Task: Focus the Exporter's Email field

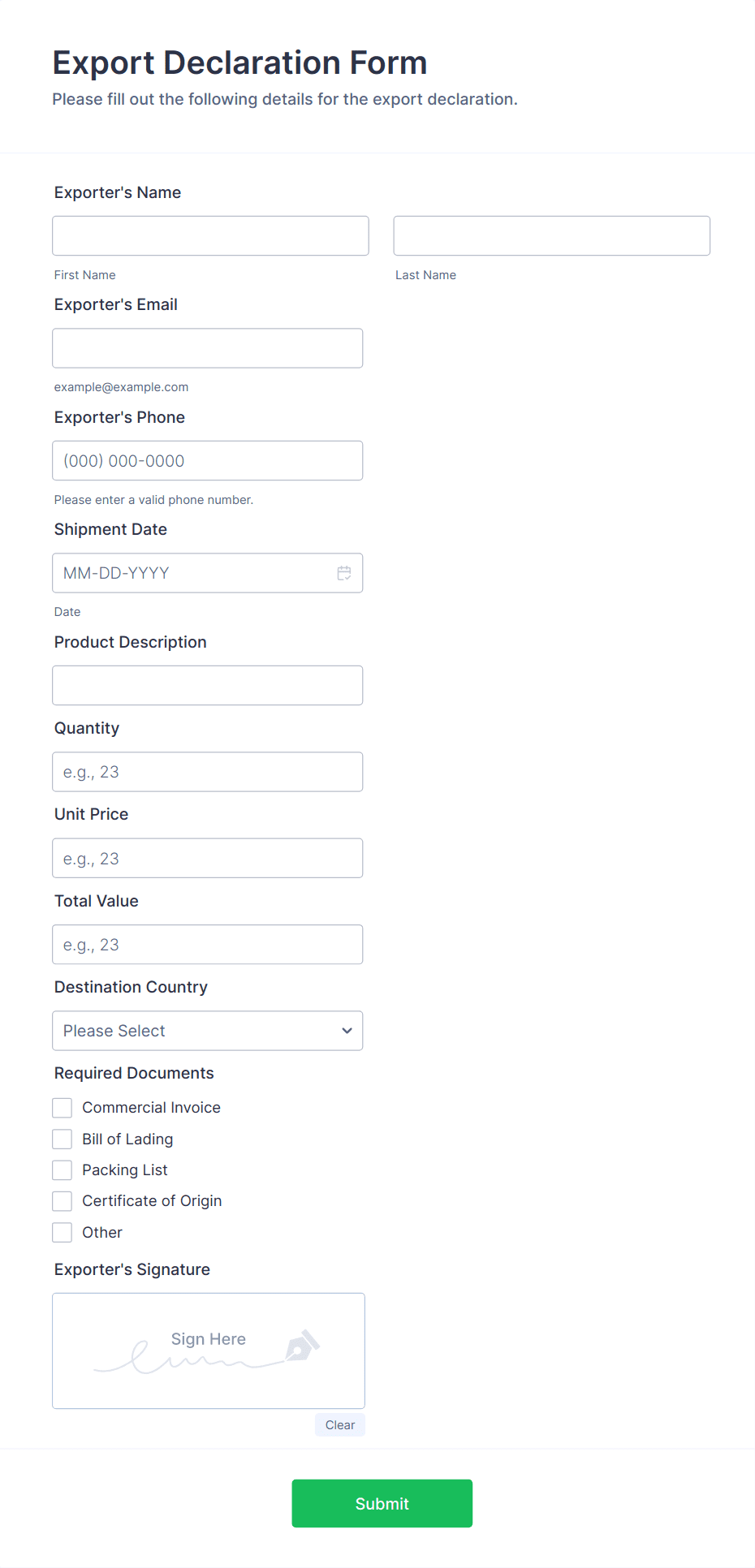Action: tap(207, 347)
